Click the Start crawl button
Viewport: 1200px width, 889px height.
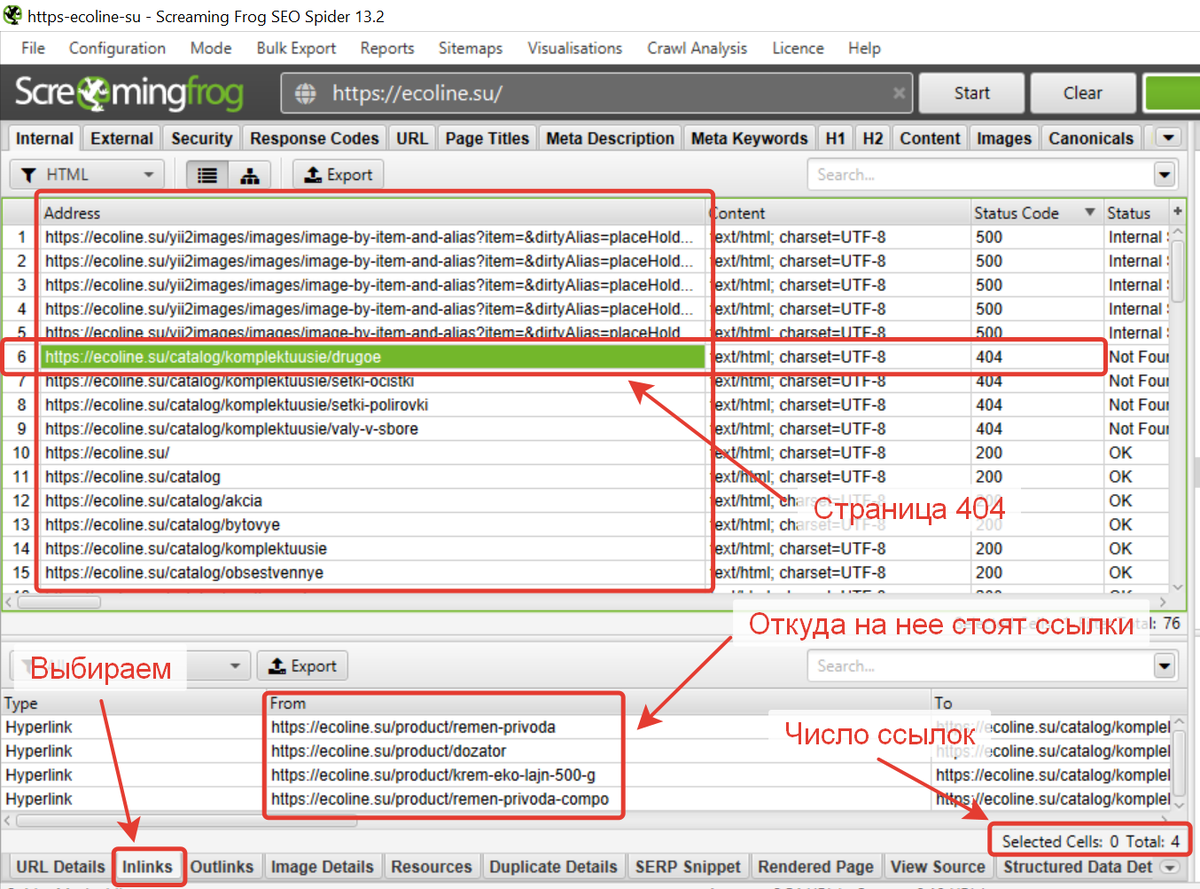click(x=972, y=93)
